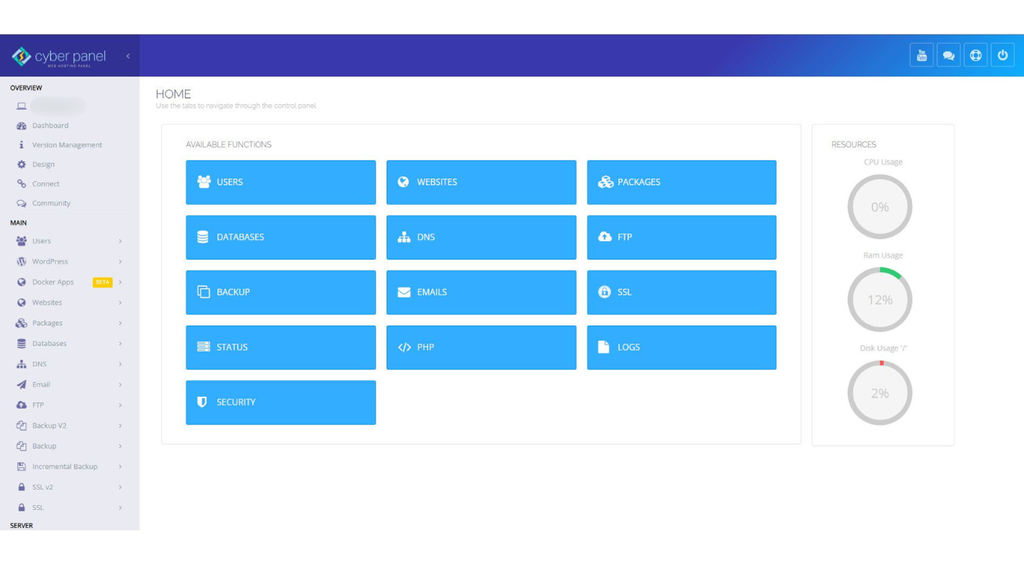Click the Backup V2 icon in sidebar
1024x576 pixels.
tap(22, 426)
